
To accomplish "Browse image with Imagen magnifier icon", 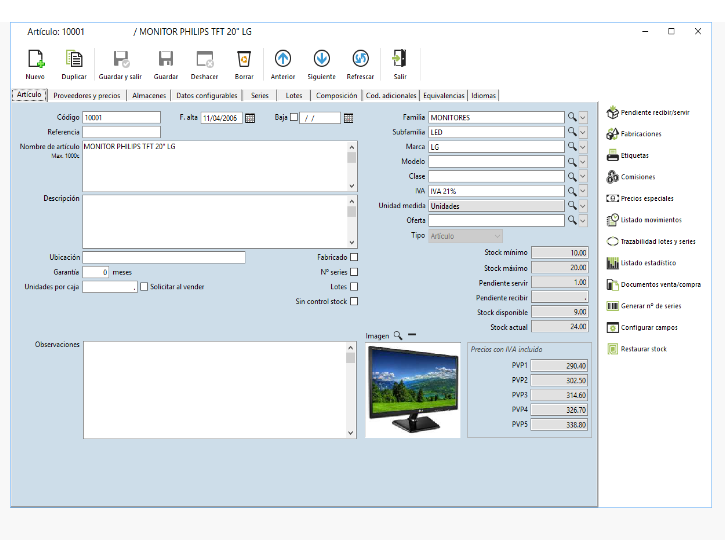I will pos(398,335).
